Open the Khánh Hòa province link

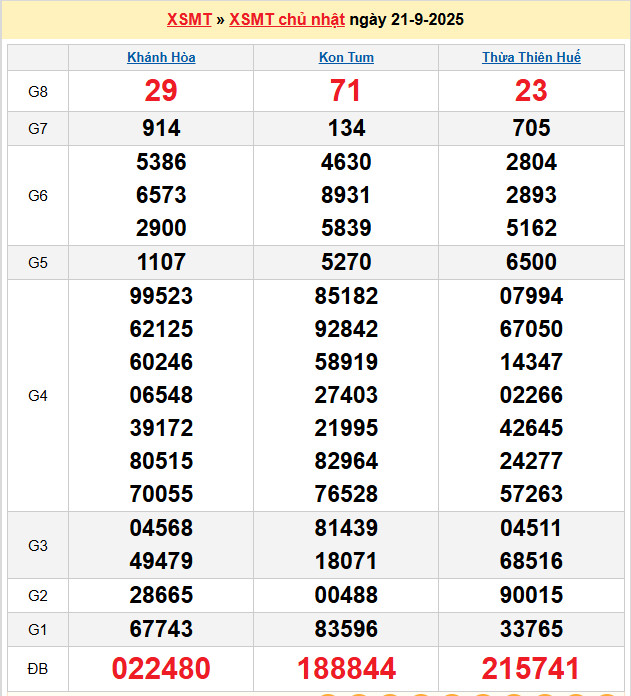pyautogui.click(x=161, y=57)
